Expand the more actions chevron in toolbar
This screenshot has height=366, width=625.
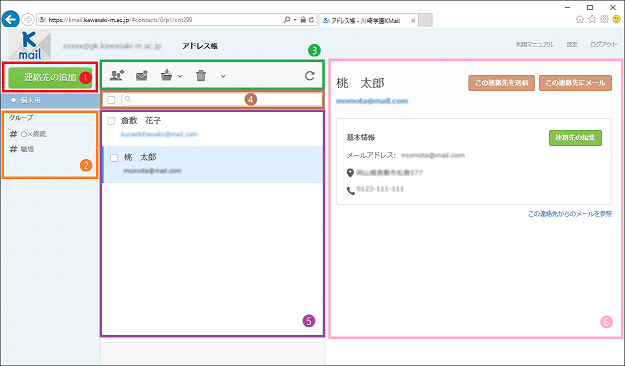point(223,76)
